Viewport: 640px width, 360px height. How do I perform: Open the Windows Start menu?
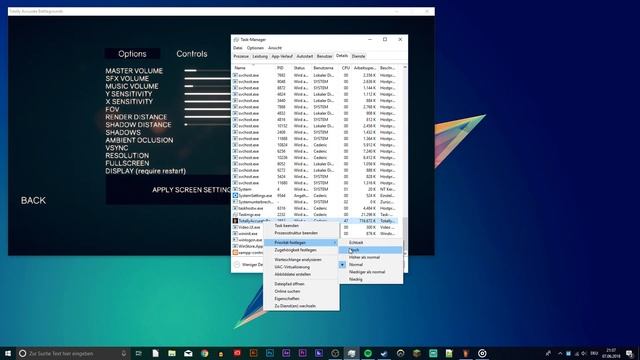point(8,353)
